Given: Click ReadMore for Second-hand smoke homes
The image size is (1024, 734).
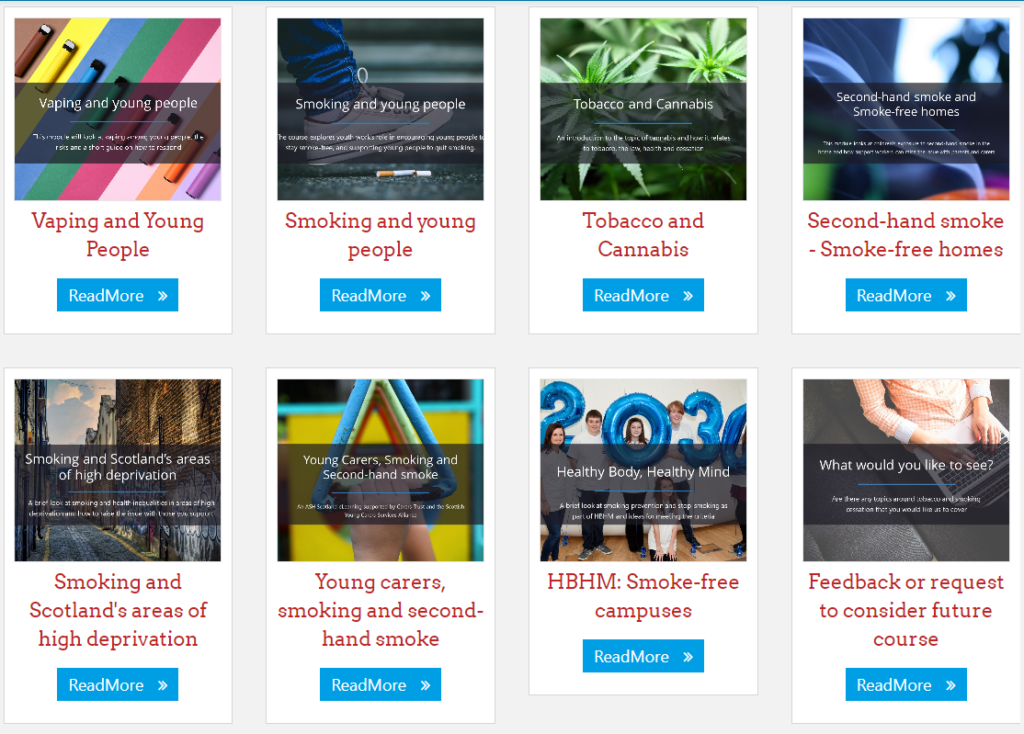Looking at the screenshot, I should point(906,295).
